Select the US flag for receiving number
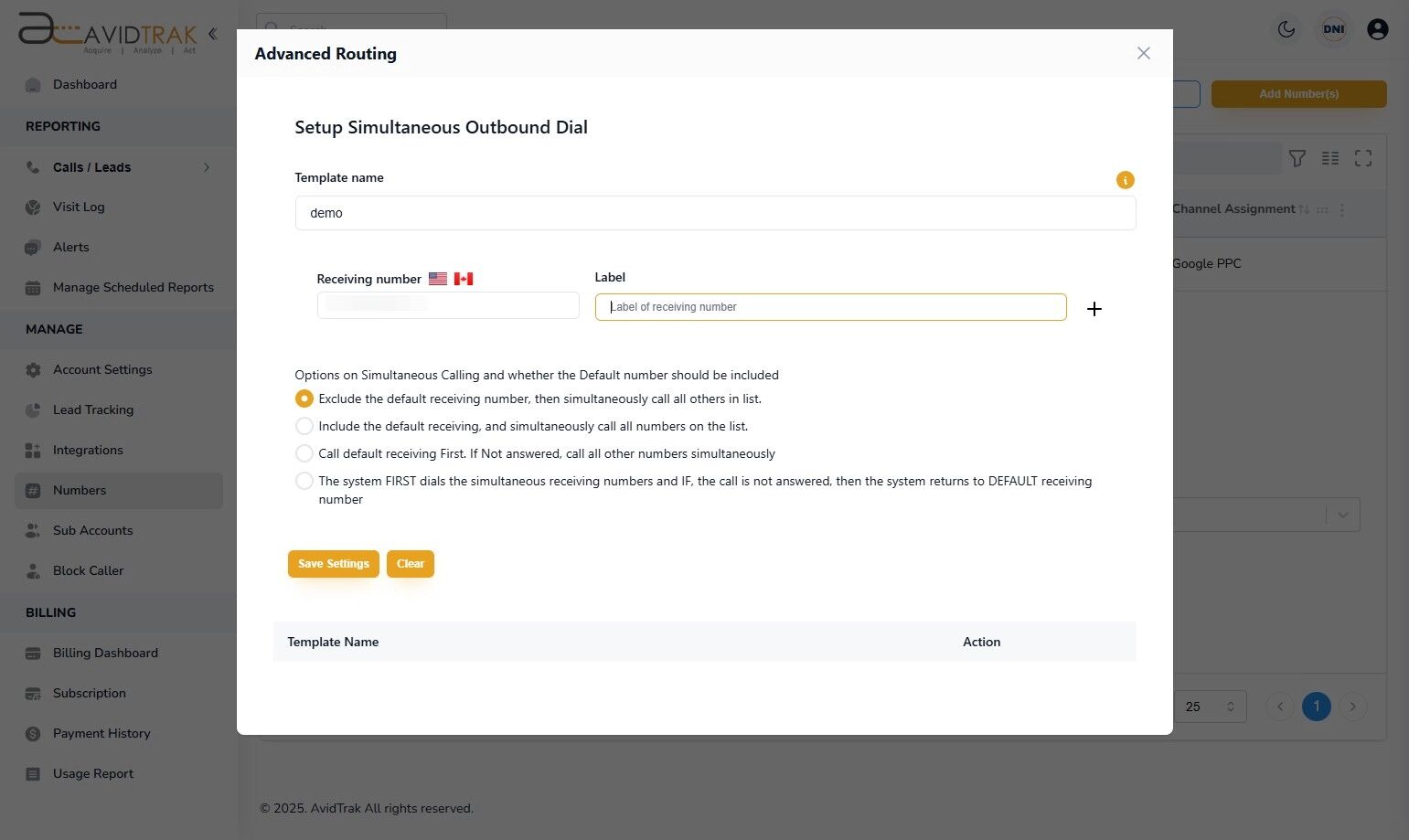This screenshot has height=840, width=1409. pyautogui.click(x=437, y=278)
